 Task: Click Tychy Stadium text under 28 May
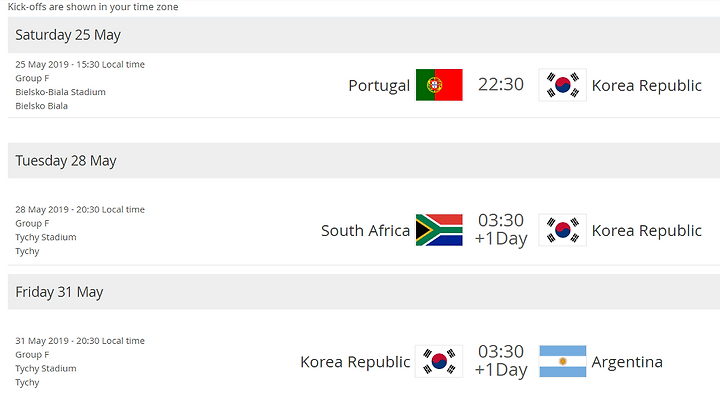click(45, 237)
